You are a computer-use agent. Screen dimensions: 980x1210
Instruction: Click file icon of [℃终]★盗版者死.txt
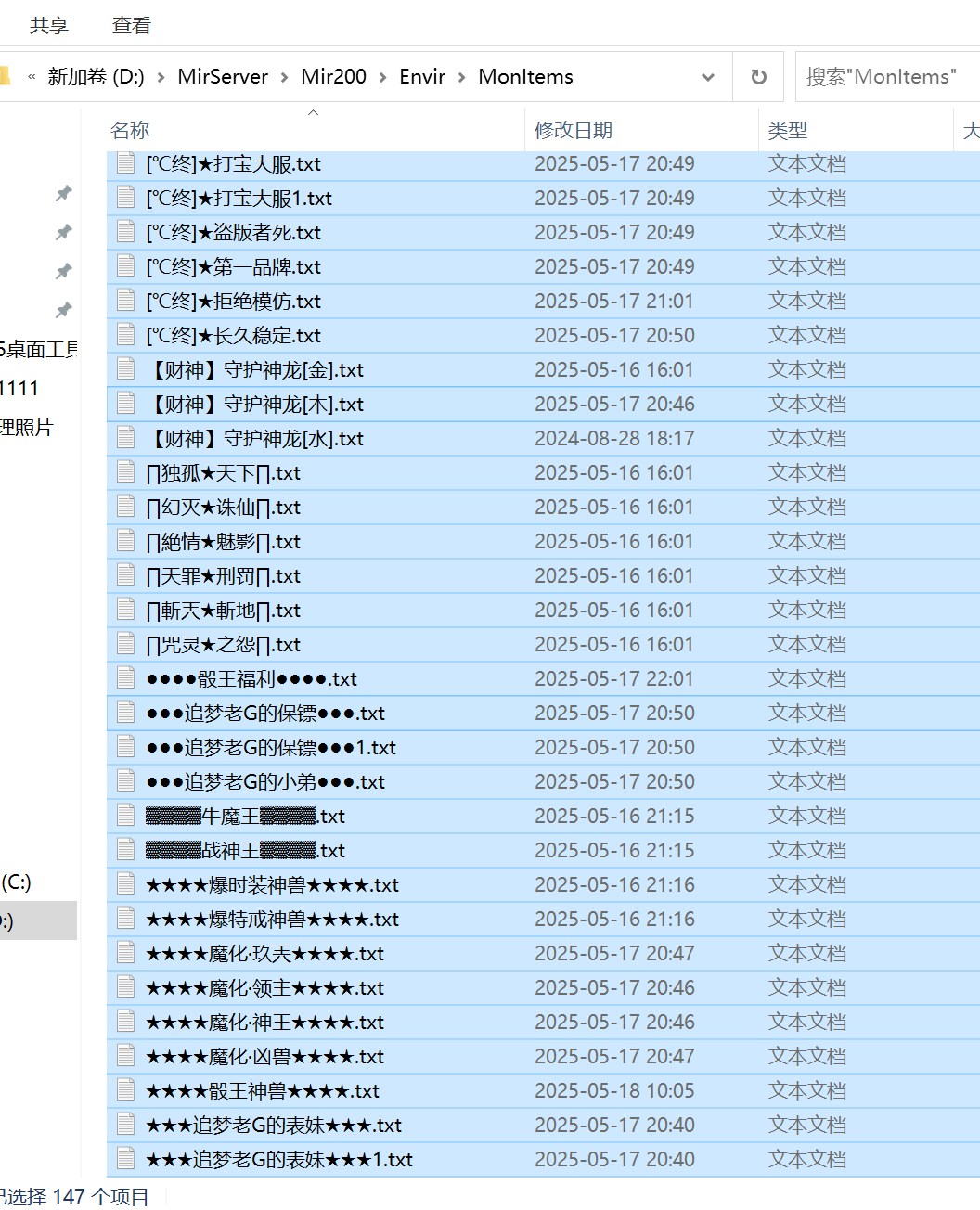(x=125, y=232)
